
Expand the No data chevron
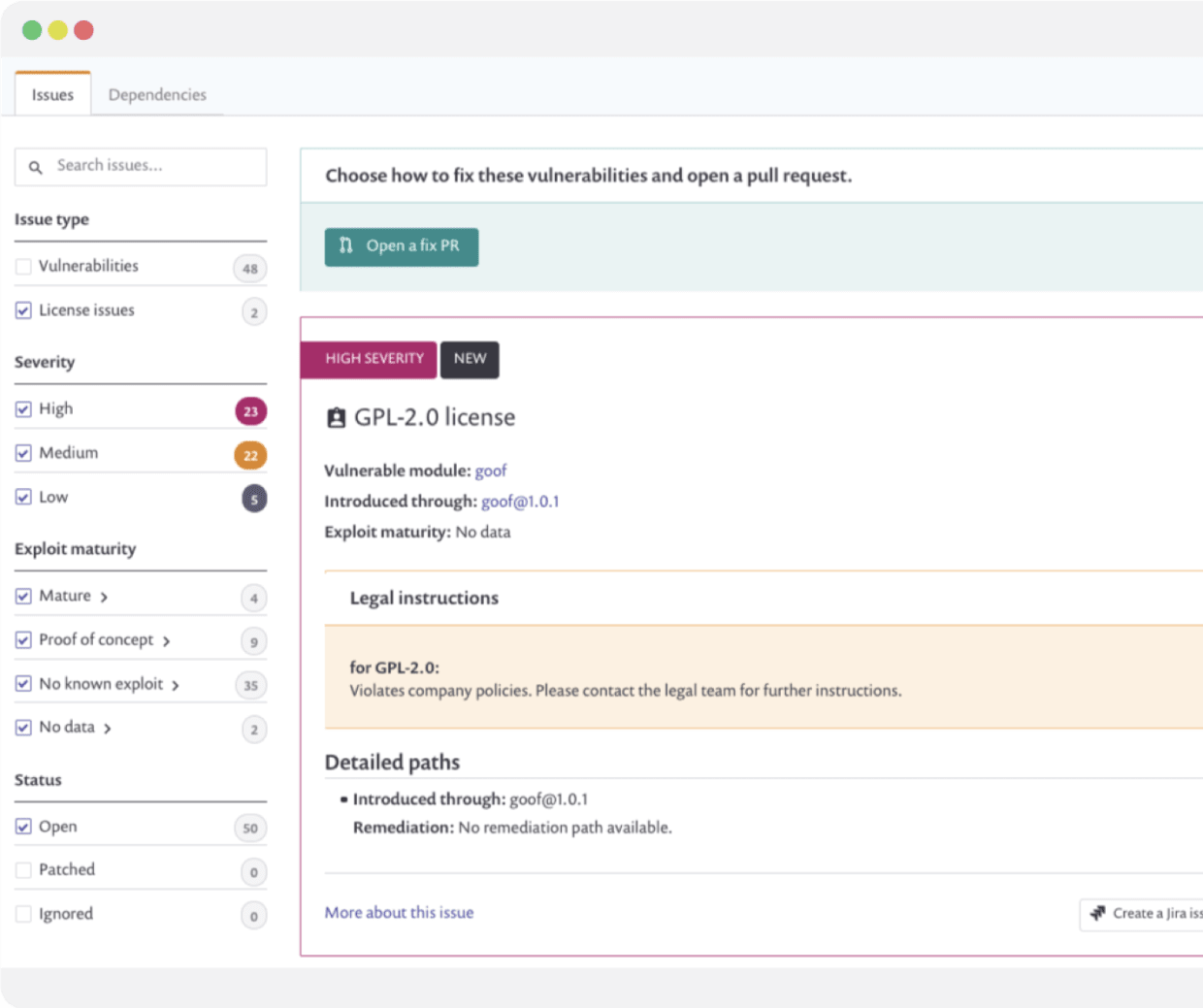pos(108,729)
